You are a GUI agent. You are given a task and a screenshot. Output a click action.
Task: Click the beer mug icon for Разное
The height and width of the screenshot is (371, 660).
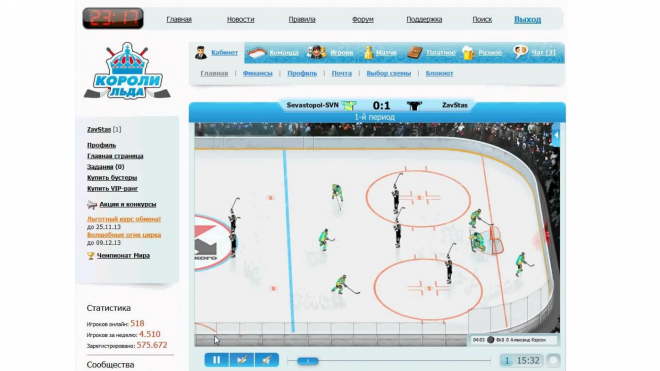point(468,53)
